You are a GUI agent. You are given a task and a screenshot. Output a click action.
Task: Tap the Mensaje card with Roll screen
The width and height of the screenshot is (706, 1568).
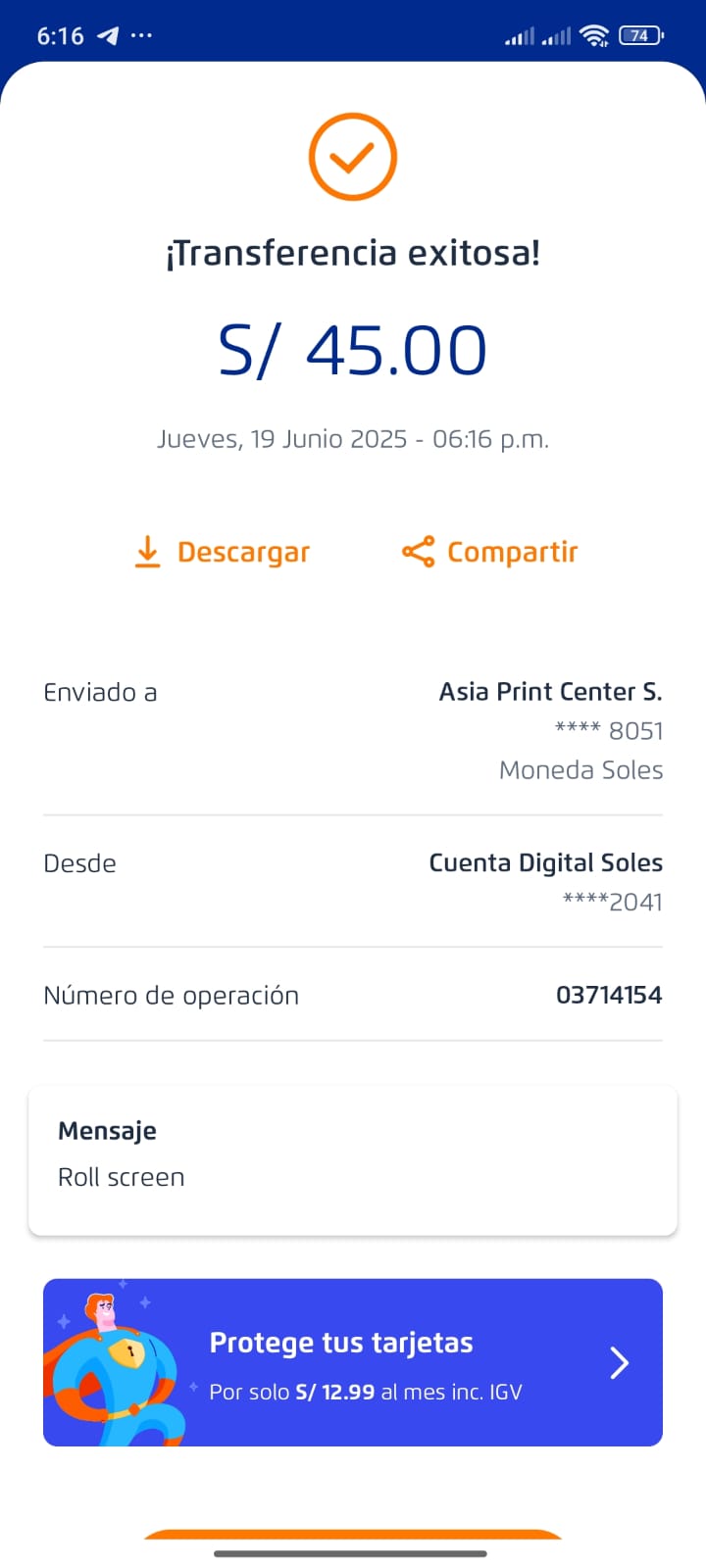tap(353, 1159)
